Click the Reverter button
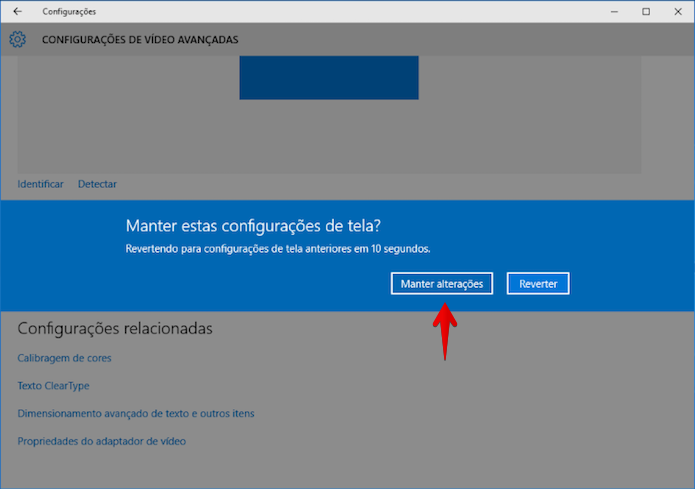The image size is (695, 489). pyautogui.click(x=538, y=284)
